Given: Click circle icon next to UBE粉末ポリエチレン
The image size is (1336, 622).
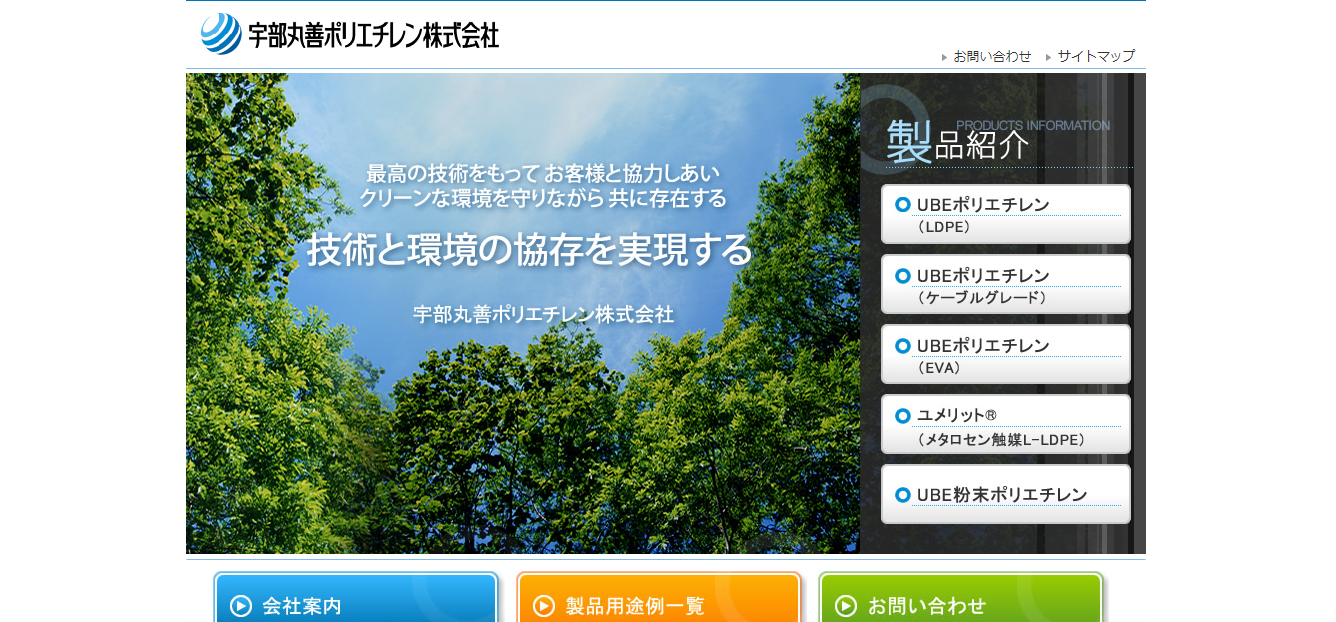Looking at the screenshot, I should 902,495.
